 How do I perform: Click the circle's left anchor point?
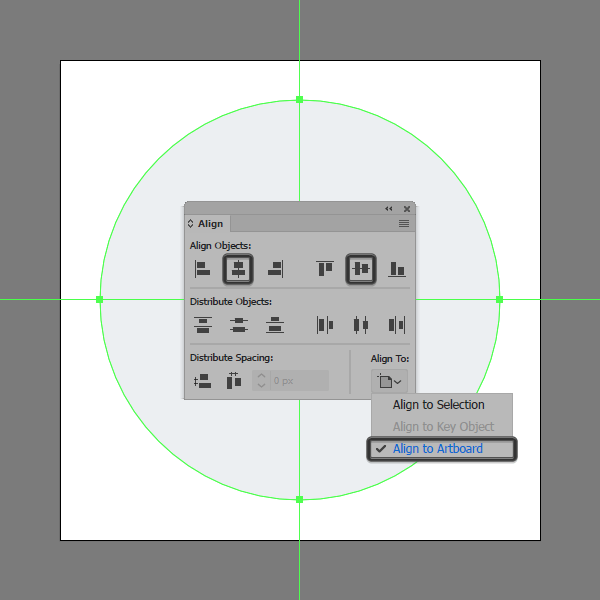coord(99,300)
